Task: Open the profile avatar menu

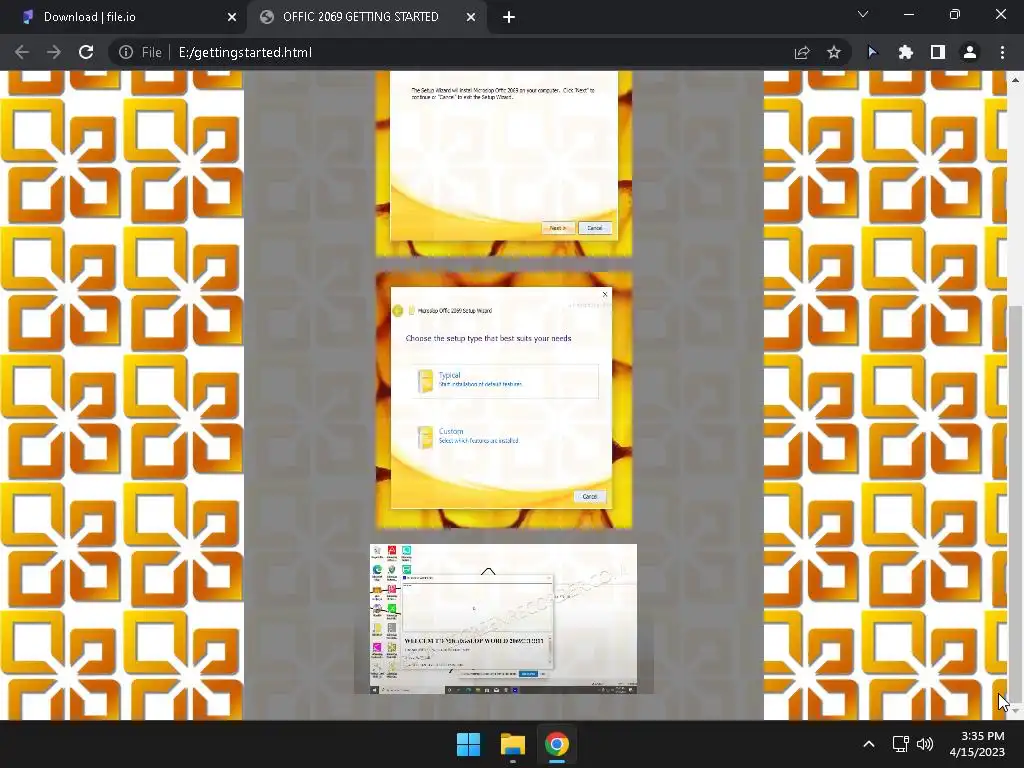Action: click(x=970, y=52)
